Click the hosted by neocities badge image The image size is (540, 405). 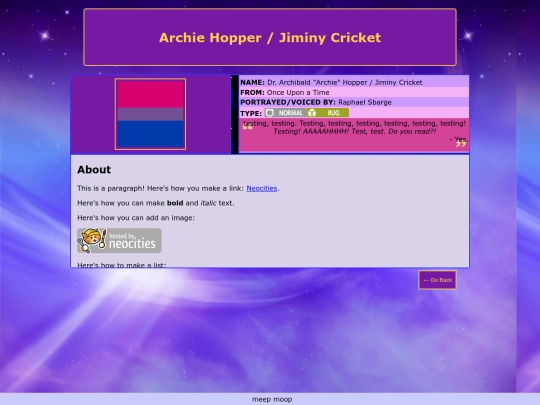point(119,240)
